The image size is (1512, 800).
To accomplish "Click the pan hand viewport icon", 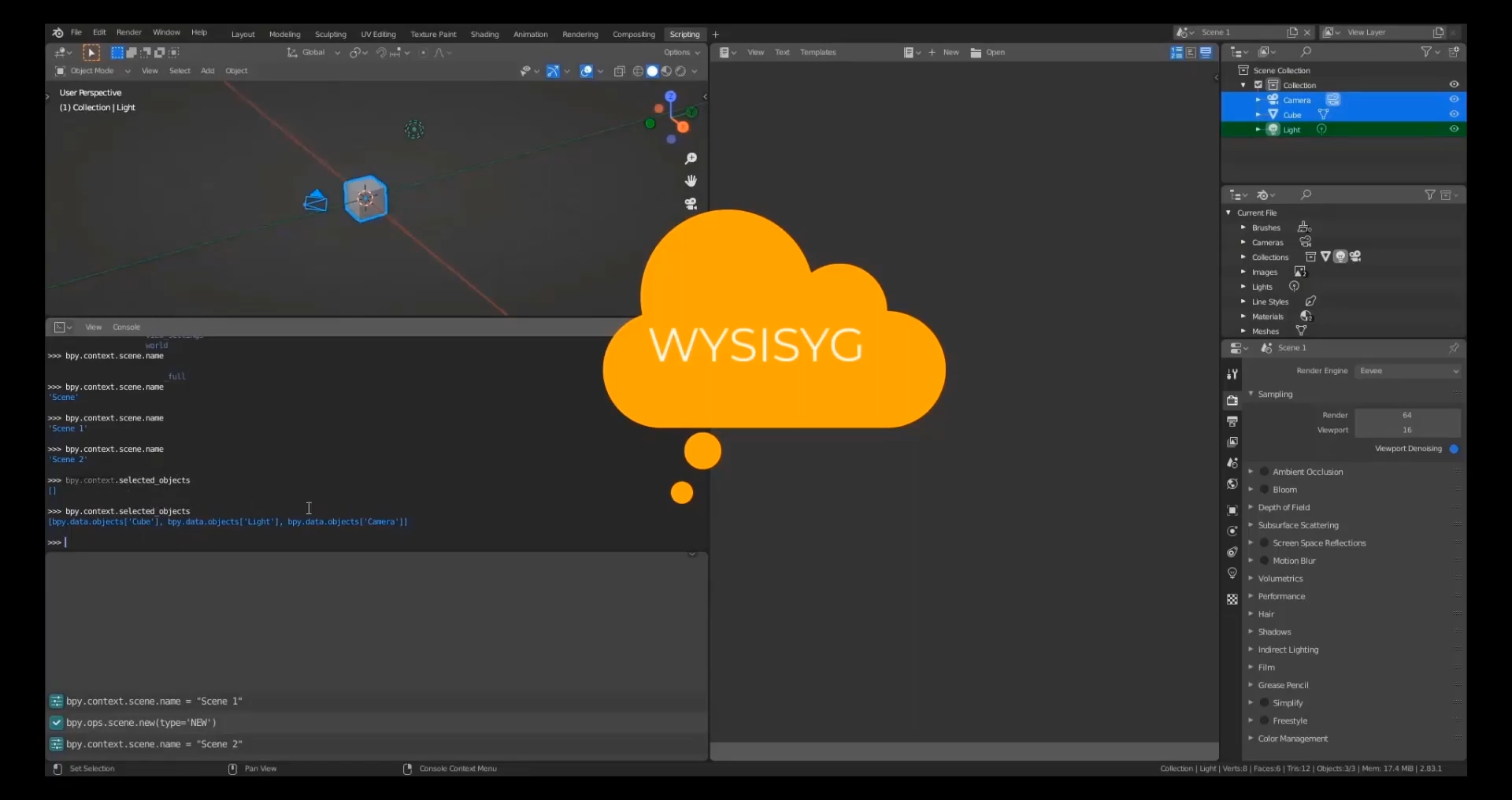I will click(x=691, y=181).
